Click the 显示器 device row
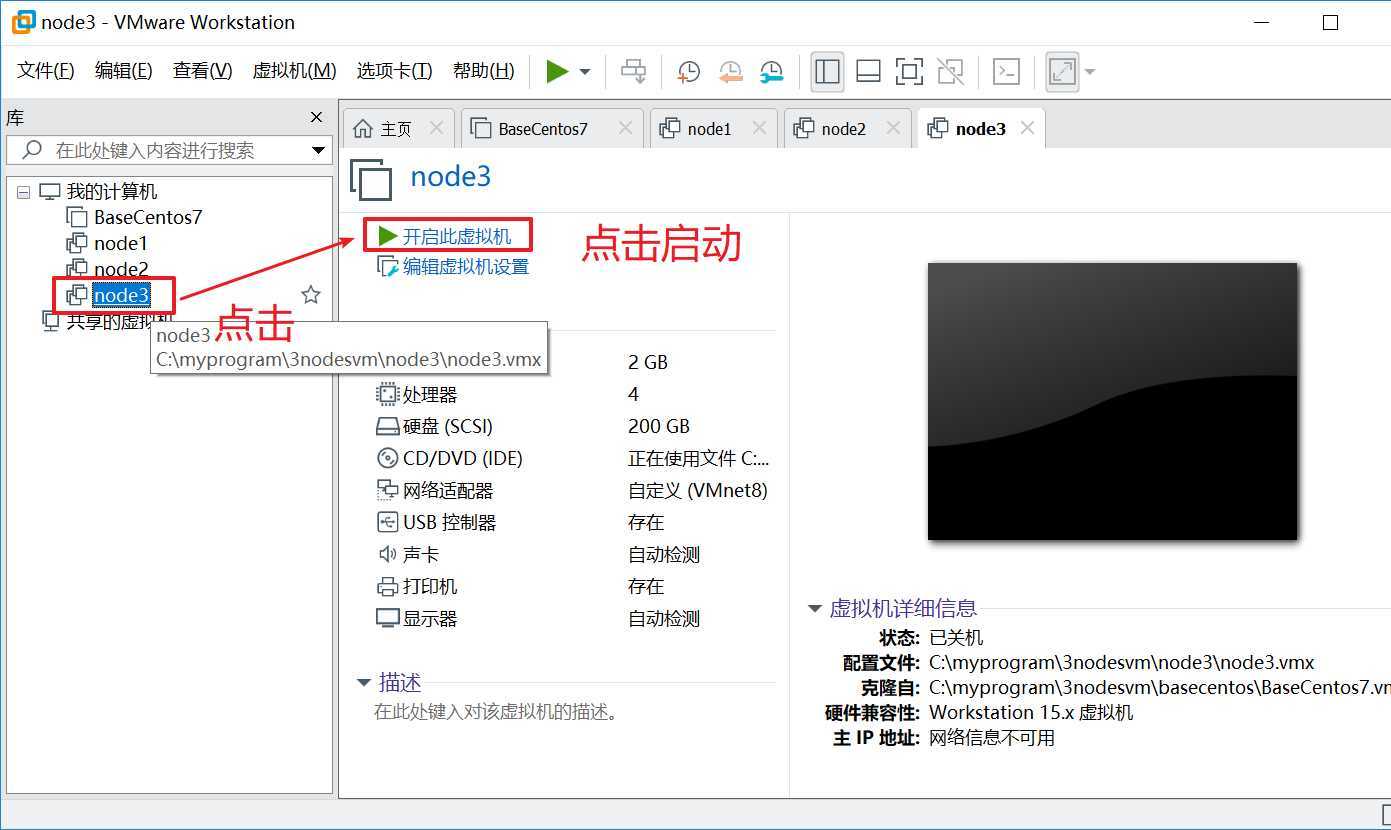This screenshot has width=1391, height=830. click(571, 618)
